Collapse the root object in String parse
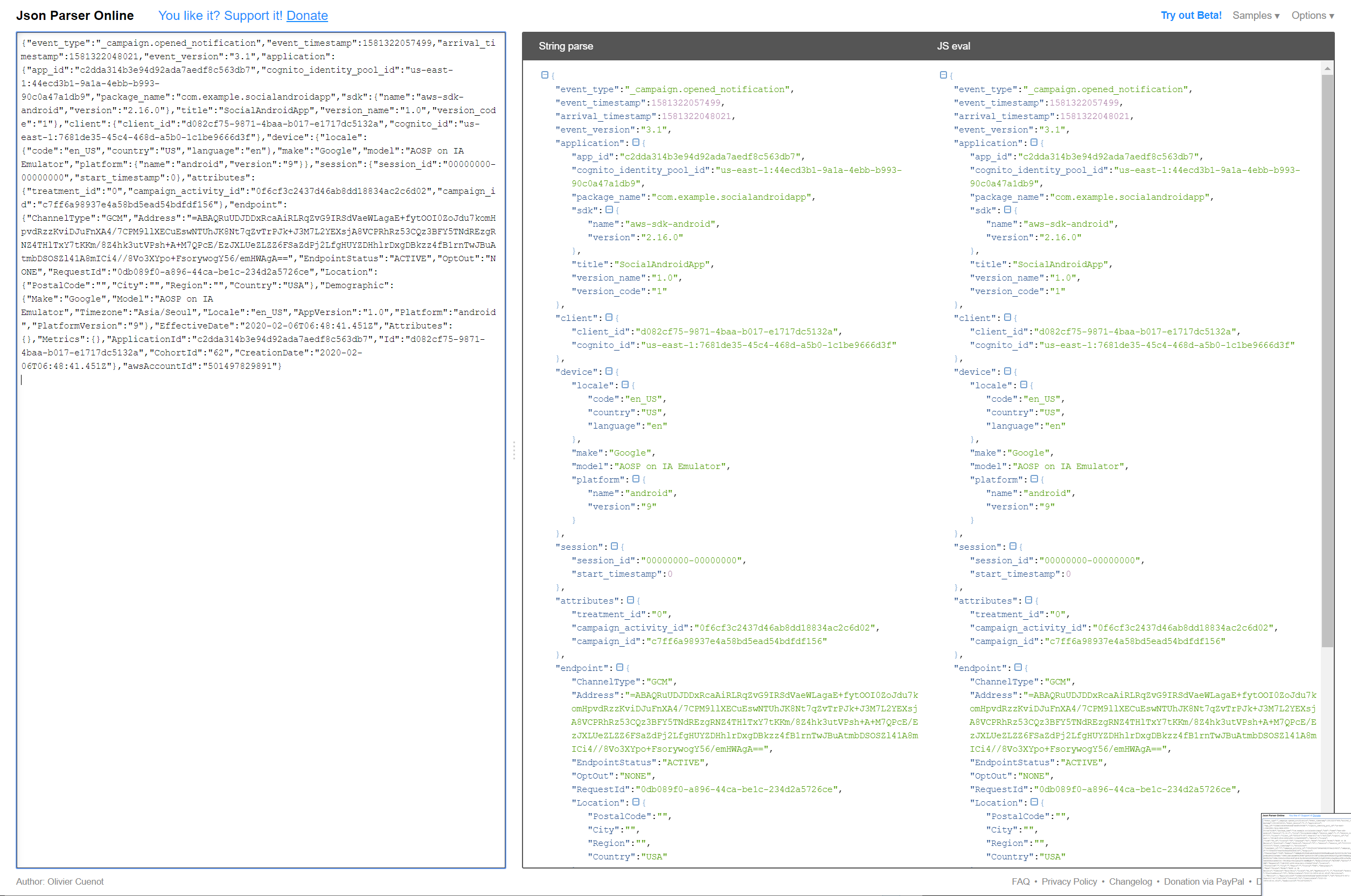Viewport: 1351px width, 896px height. pyautogui.click(x=545, y=75)
